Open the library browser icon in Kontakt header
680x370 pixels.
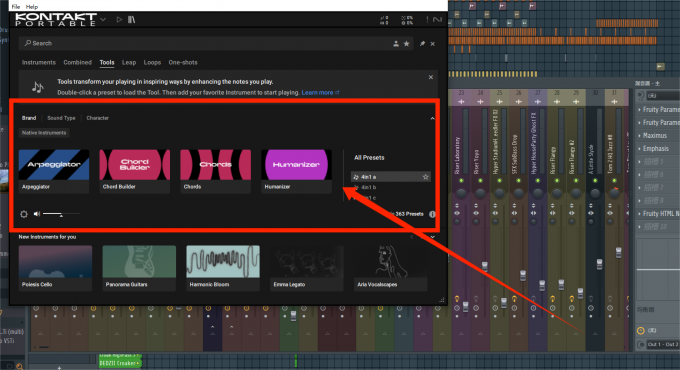(131, 20)
